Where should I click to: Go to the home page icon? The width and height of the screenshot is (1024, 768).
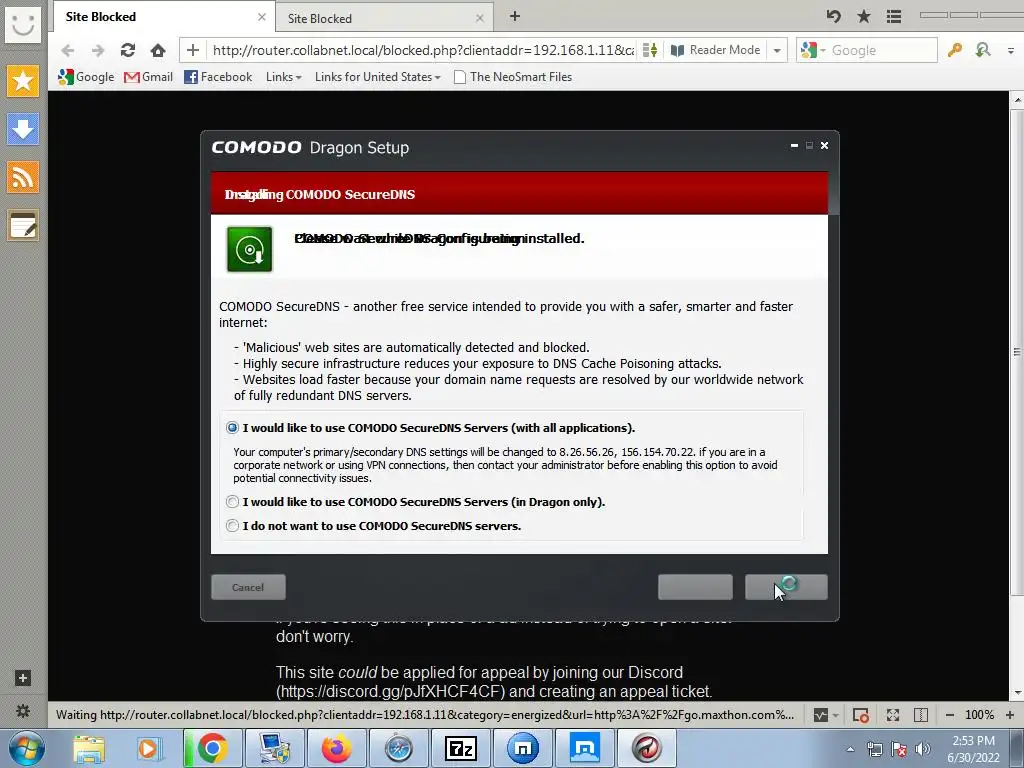158,50
